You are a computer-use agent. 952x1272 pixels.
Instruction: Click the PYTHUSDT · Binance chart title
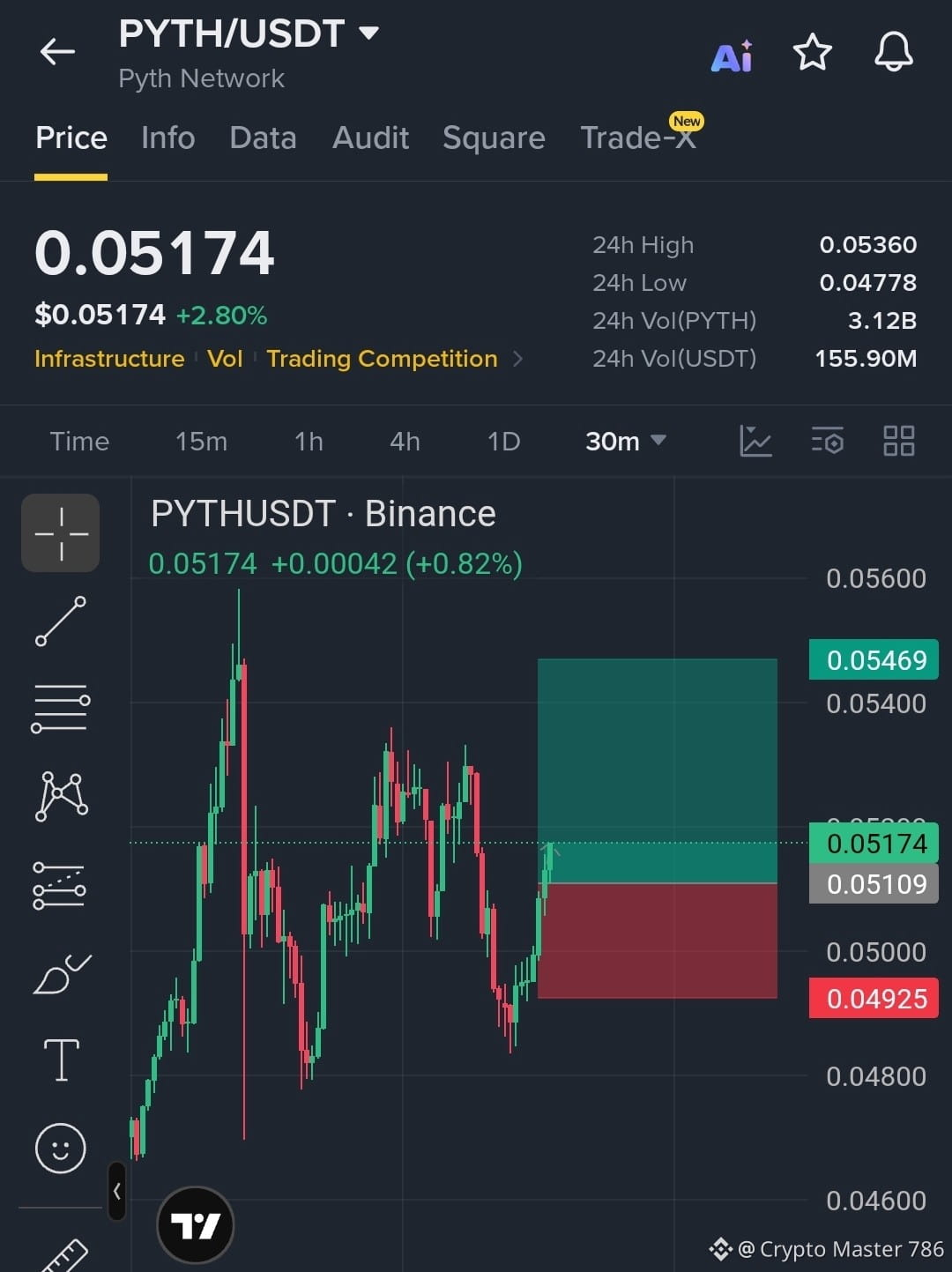tap(324, 514)
